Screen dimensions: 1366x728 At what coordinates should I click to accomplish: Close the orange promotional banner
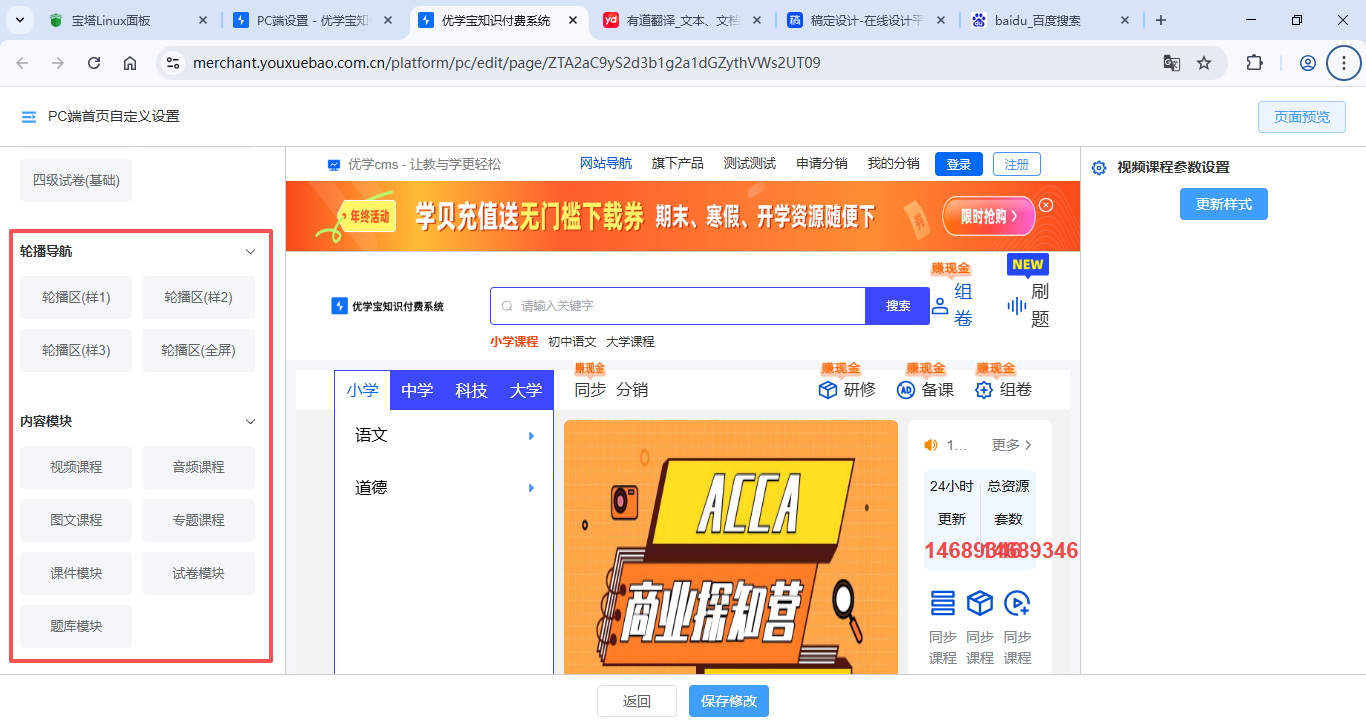pos(1046,205)
